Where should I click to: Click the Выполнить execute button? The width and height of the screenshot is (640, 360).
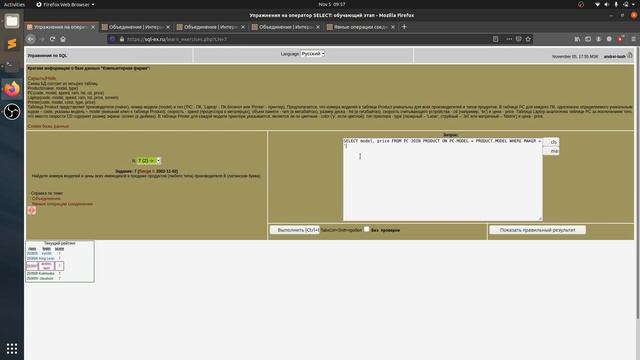click(x=295, y=230)
